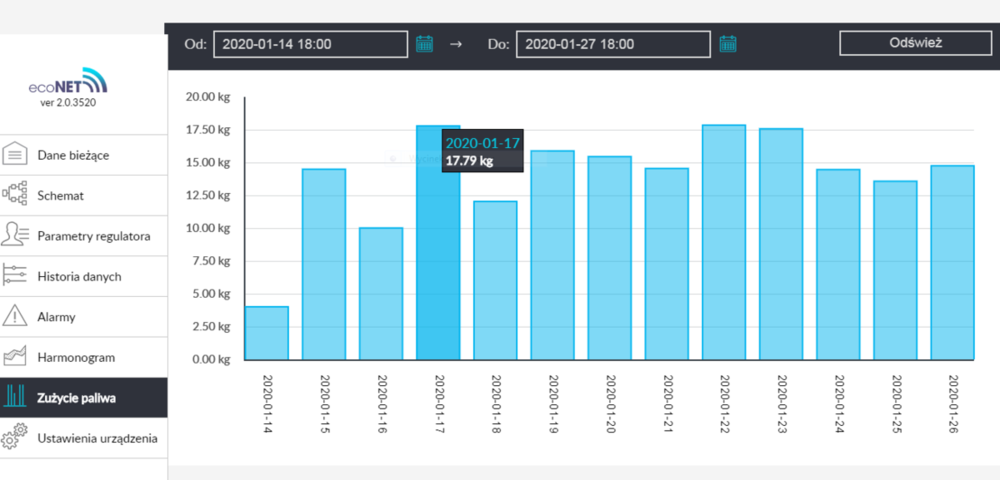Image resolution: width=1000 pixels, height=480 pixels.
Task: Select the Alarmy menu entry
Action: (56, 317)
